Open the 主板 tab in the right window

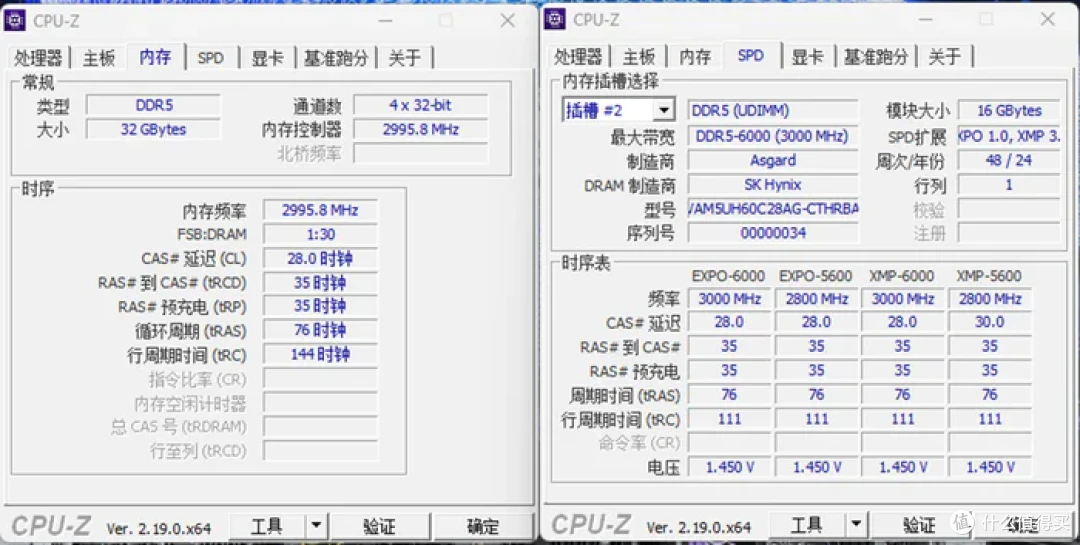(x=639, y=56)
